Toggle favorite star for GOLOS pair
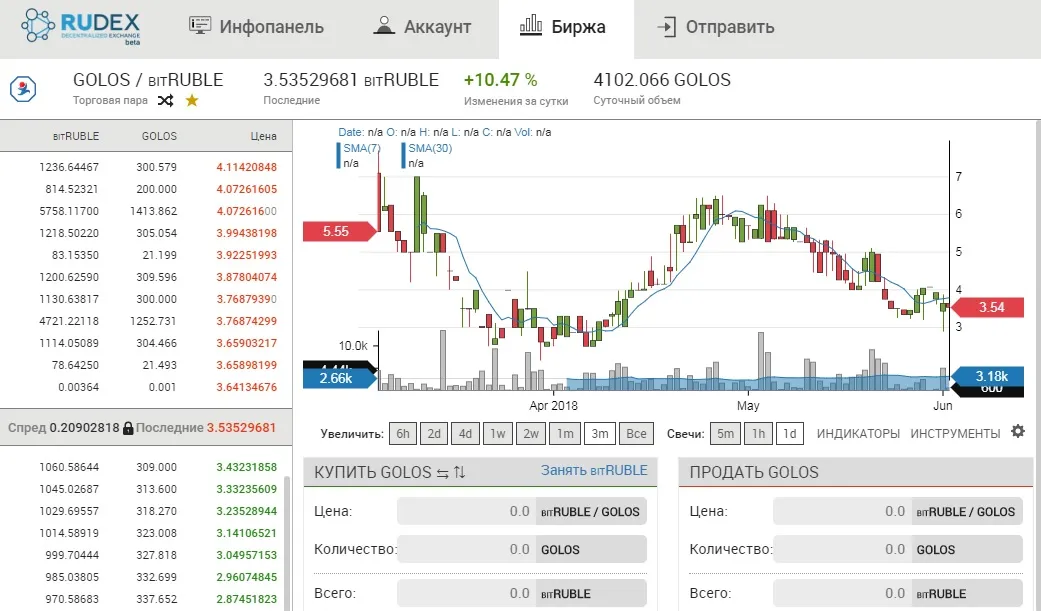 click(192, 101)
